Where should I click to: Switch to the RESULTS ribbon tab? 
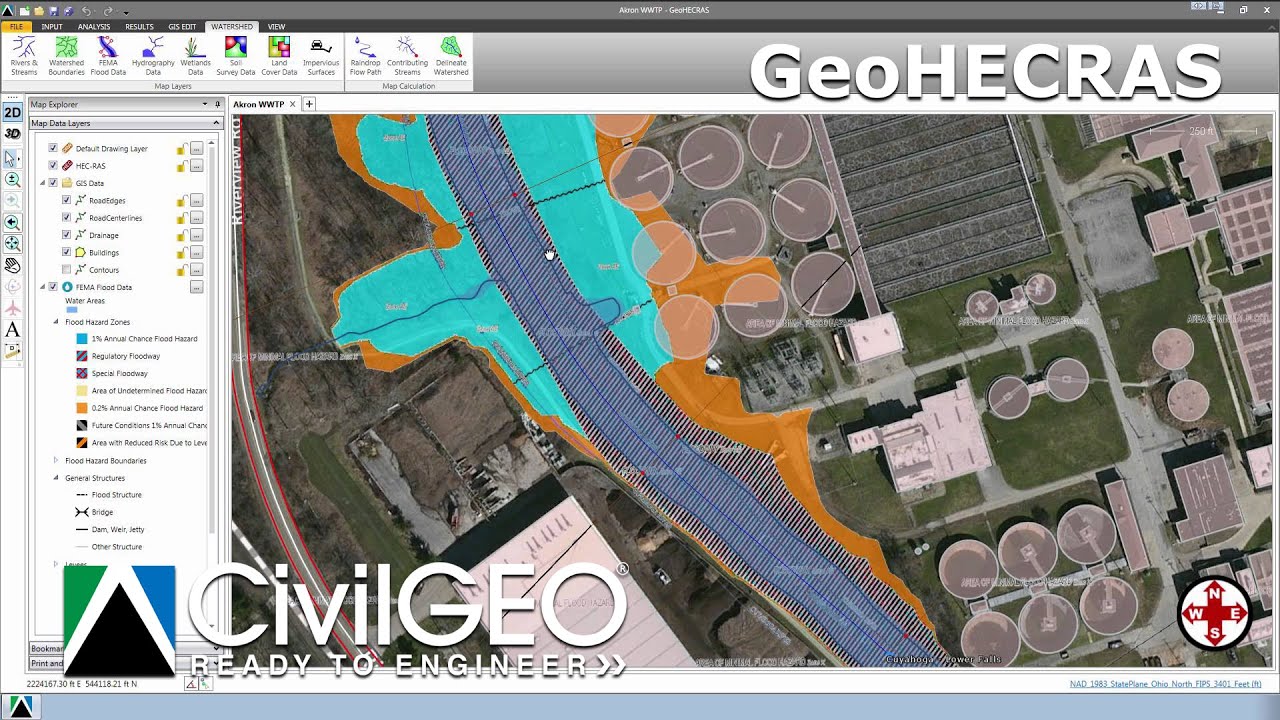[139, 26]
